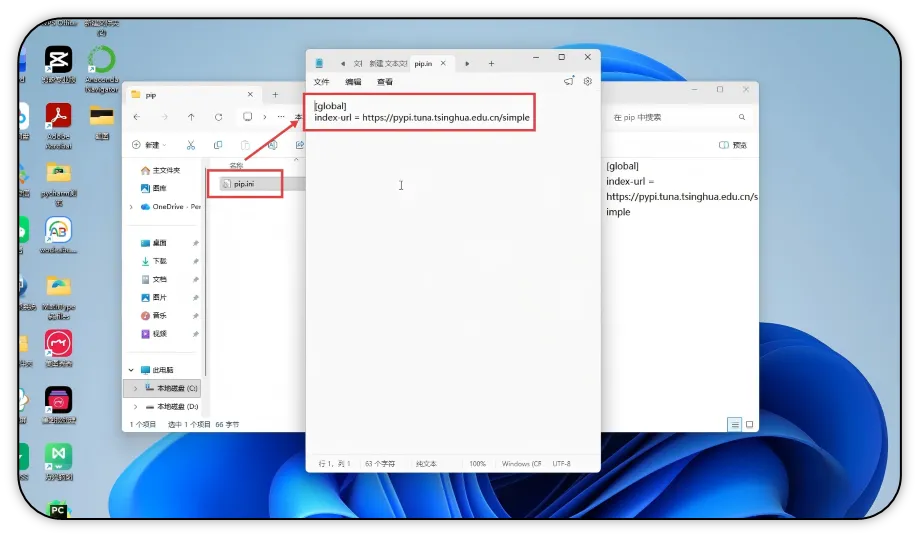Click 纯文本 in Notepad status bar
This screenshot has height=537, width=919.
[426, 464]
